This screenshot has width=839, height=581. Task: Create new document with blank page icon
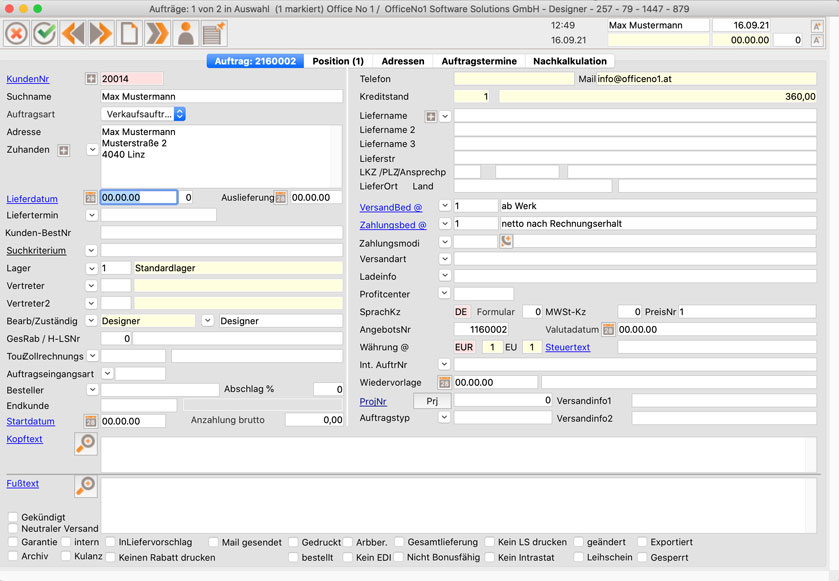tap(129, 34)
